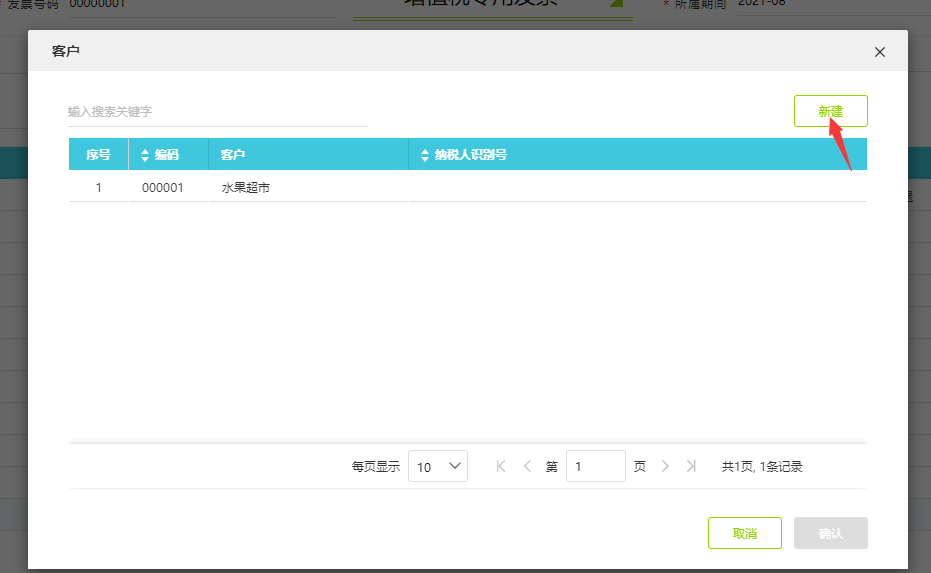Click 编码 header text

point(167,155)
